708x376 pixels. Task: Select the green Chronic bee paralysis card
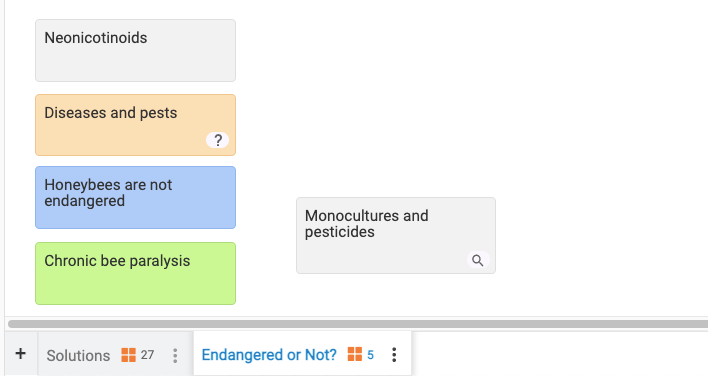click(135, 274)
